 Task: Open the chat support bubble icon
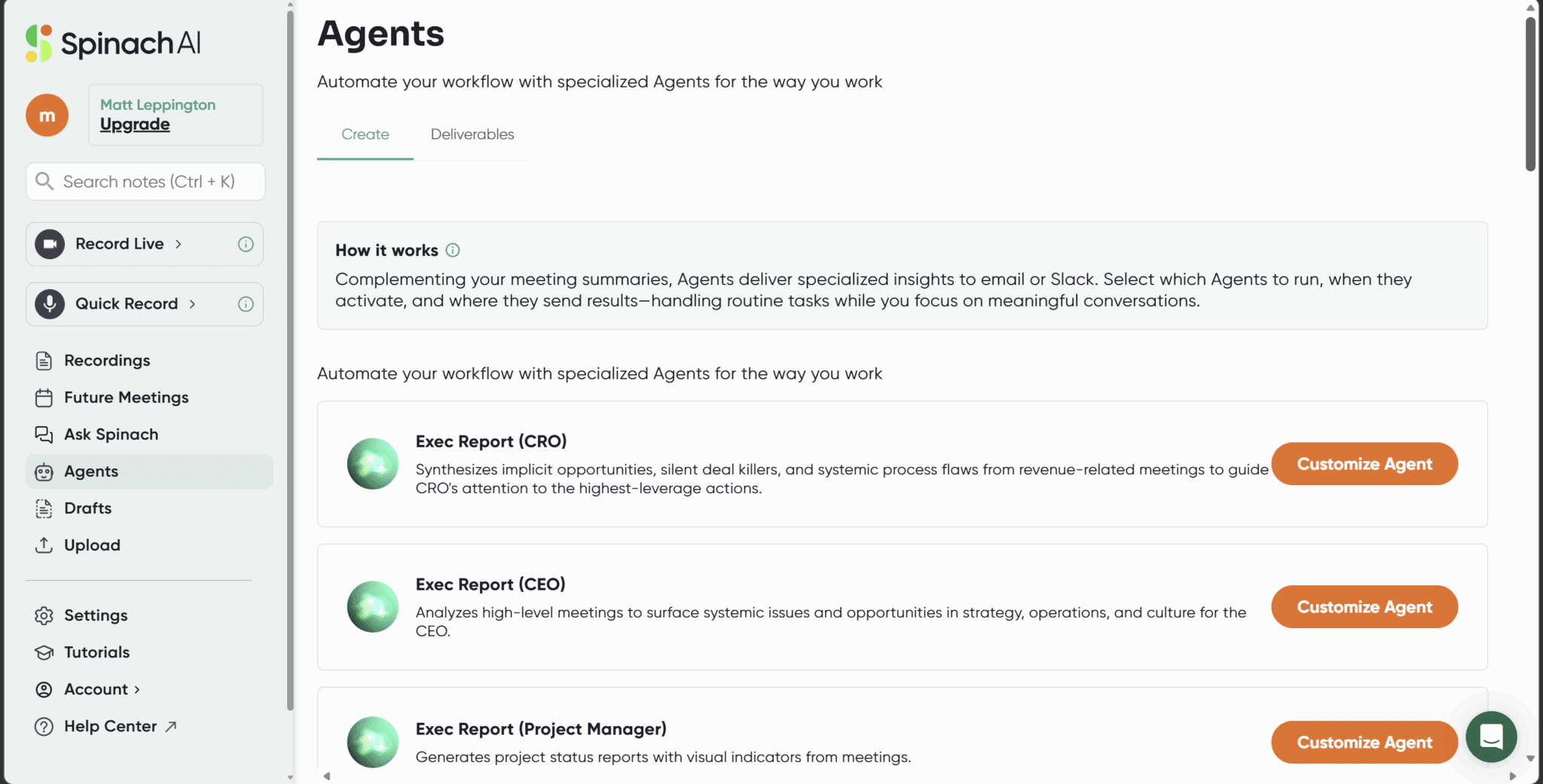click(1491, 737)
